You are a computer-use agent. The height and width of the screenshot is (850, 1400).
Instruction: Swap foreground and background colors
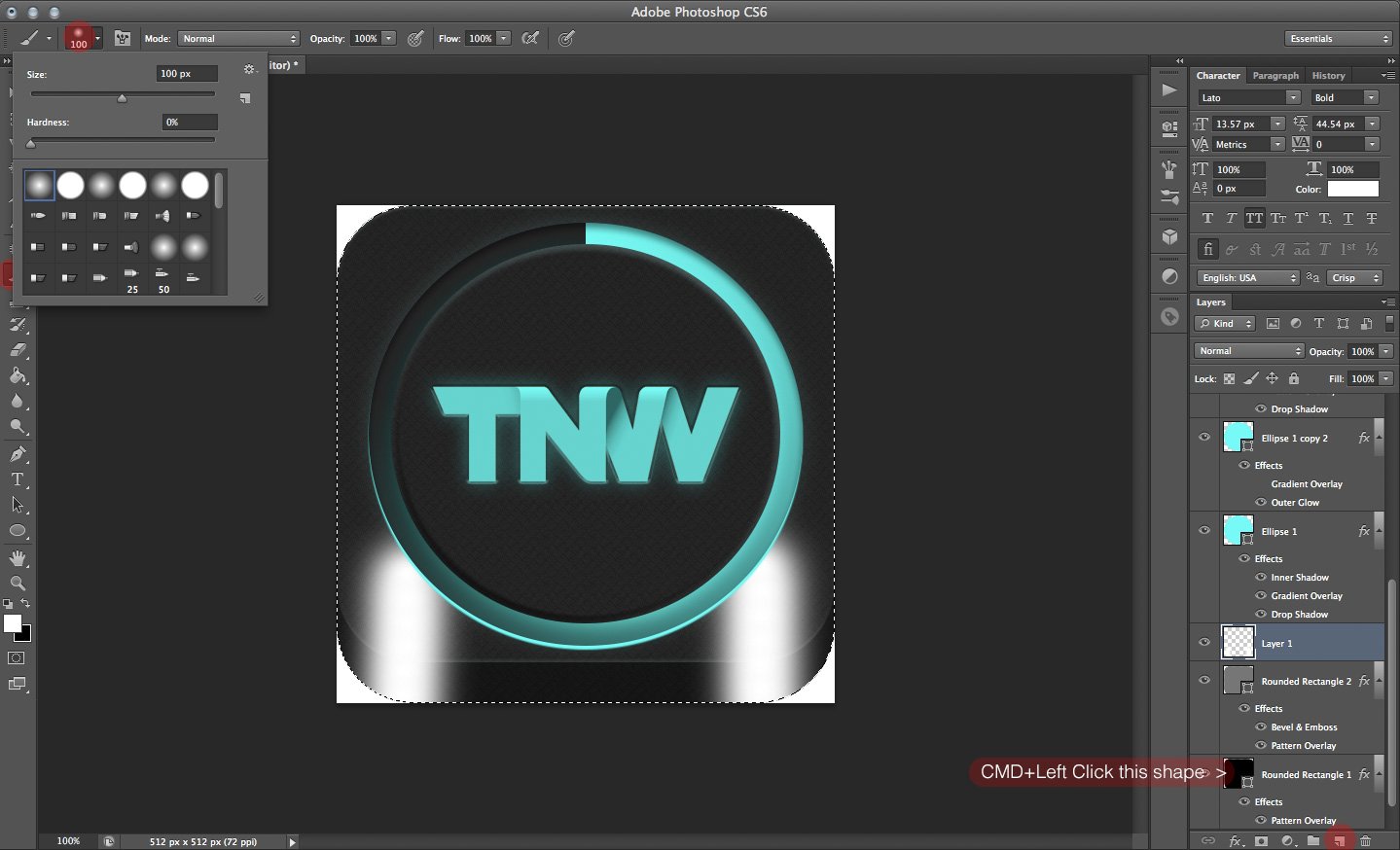[x=26, y=604]
